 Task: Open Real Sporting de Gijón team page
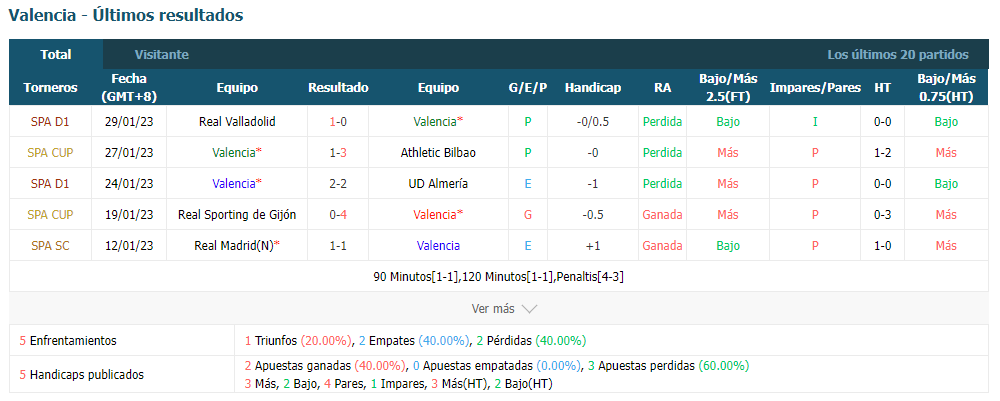[237, 215]
